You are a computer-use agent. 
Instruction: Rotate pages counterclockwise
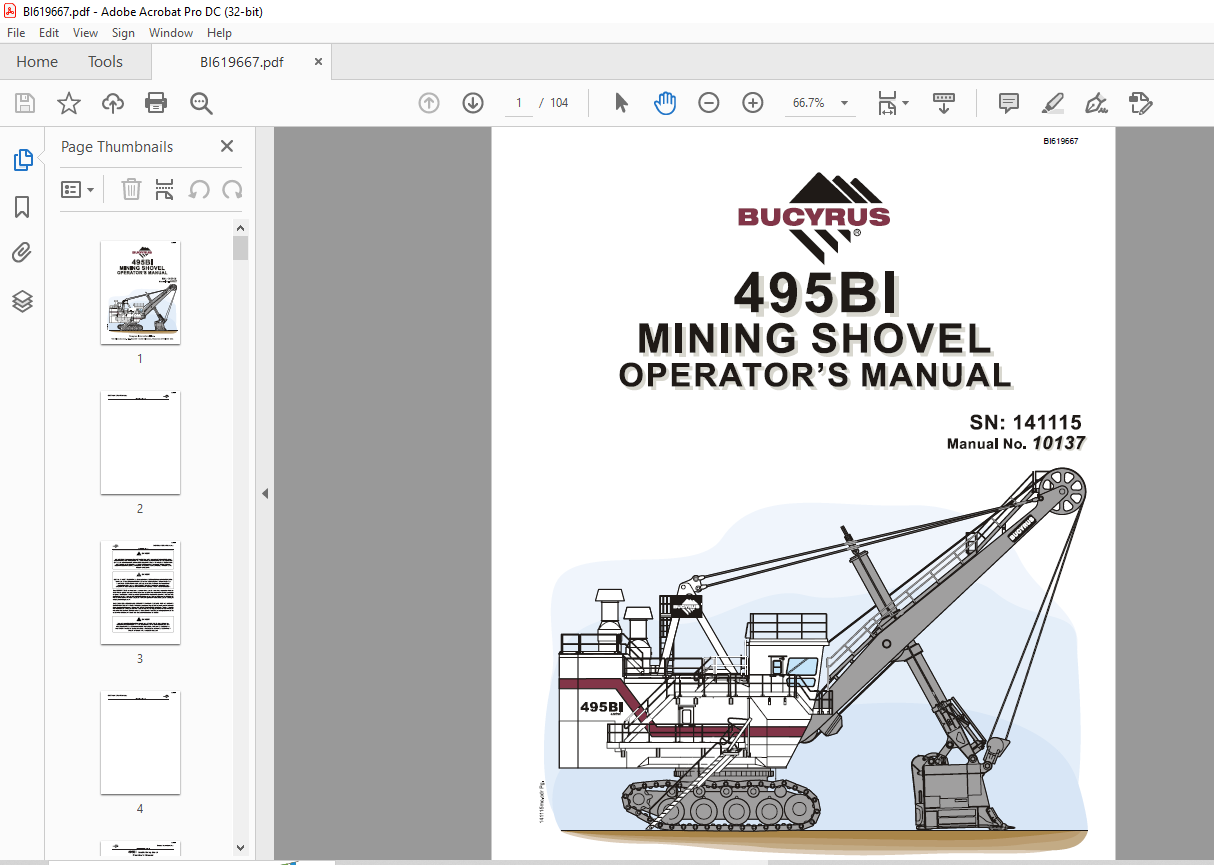pyautogui.click(x=199, y=189)
